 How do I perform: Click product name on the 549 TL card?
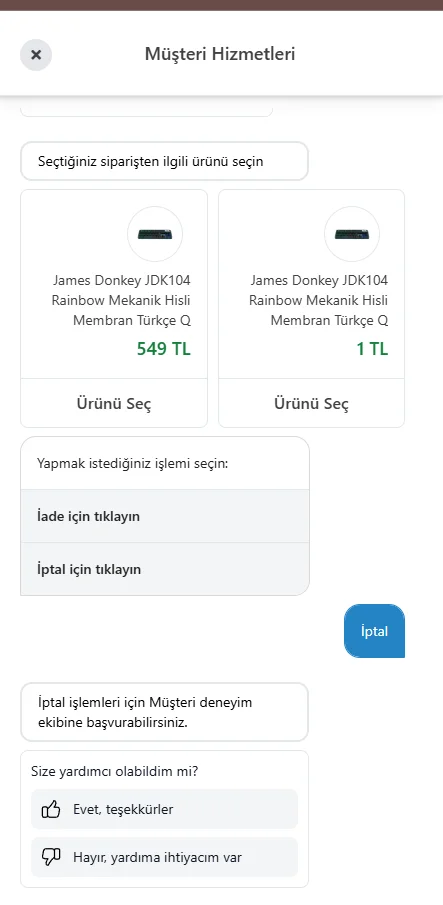point(121,300)
